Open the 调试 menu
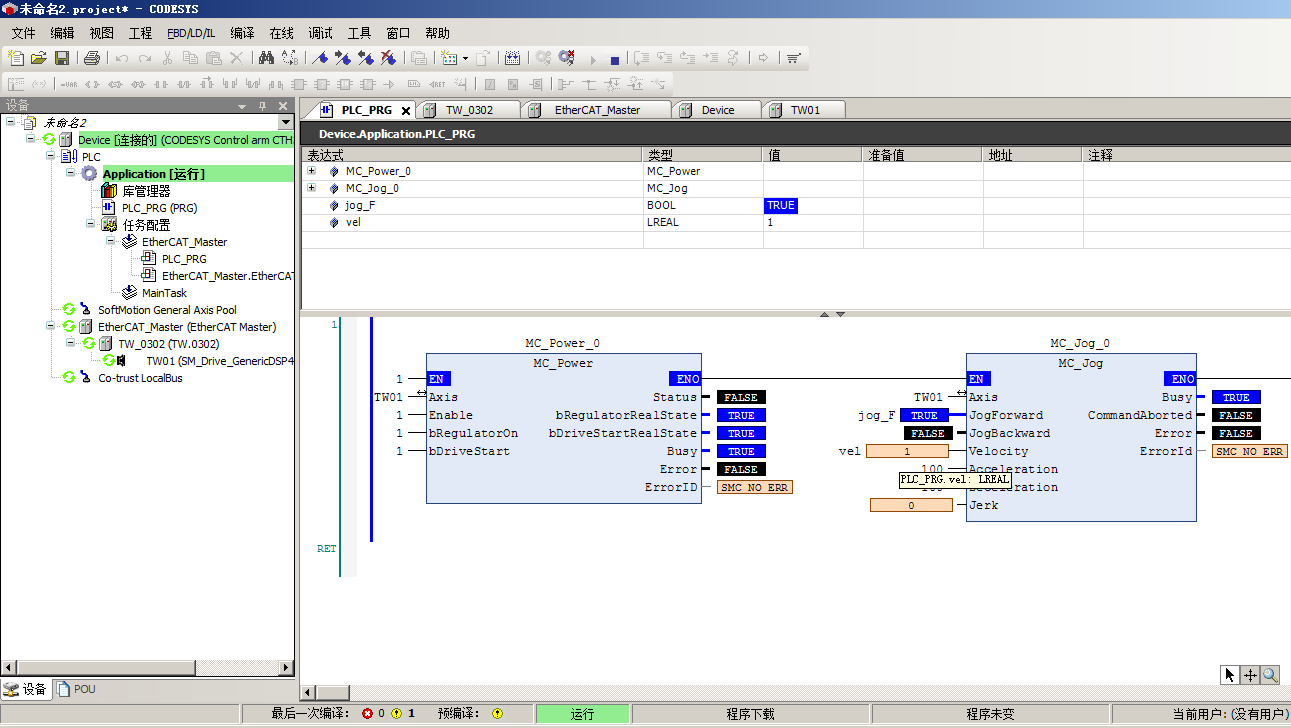Viewport: 1291px width, 728px height. click(x=321, y=33)
